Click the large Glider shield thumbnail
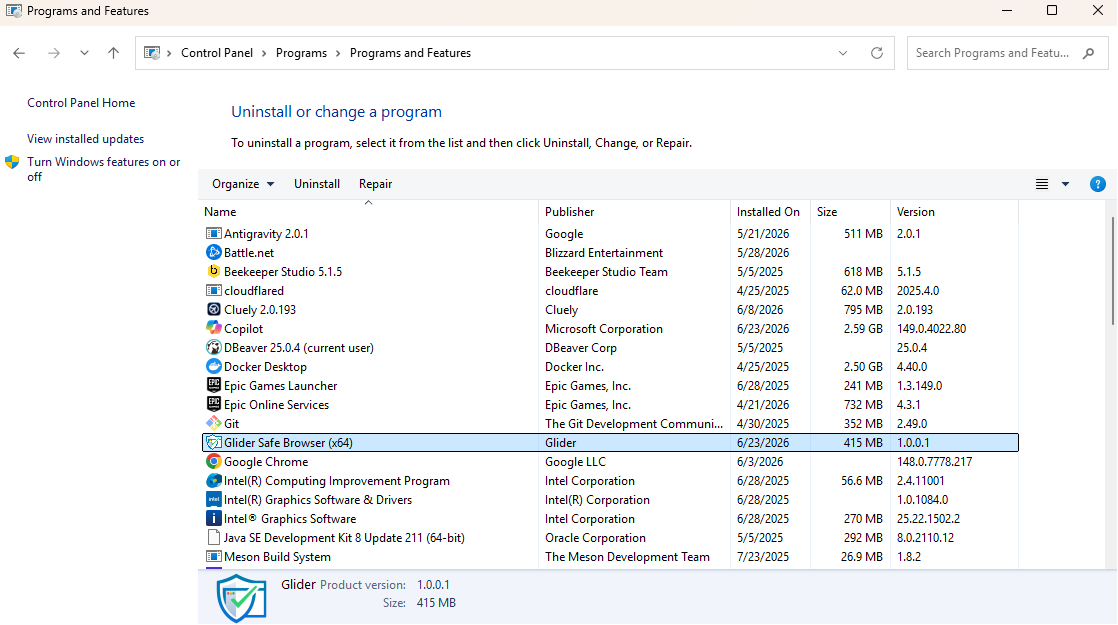Screen dimensions: 1118x625 (x=242, y=597)
